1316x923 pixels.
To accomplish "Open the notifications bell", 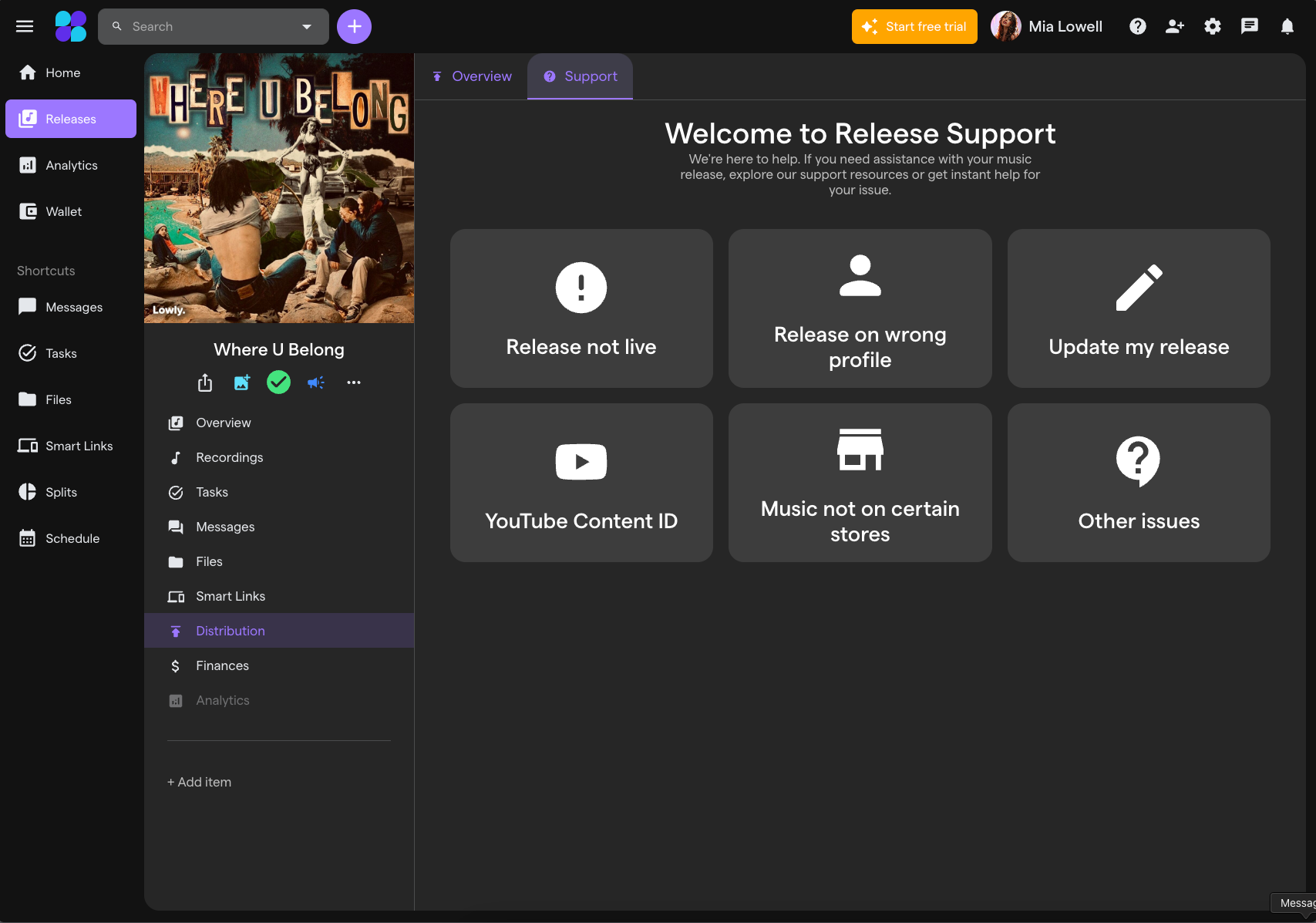I will (x=1287, y=26).
